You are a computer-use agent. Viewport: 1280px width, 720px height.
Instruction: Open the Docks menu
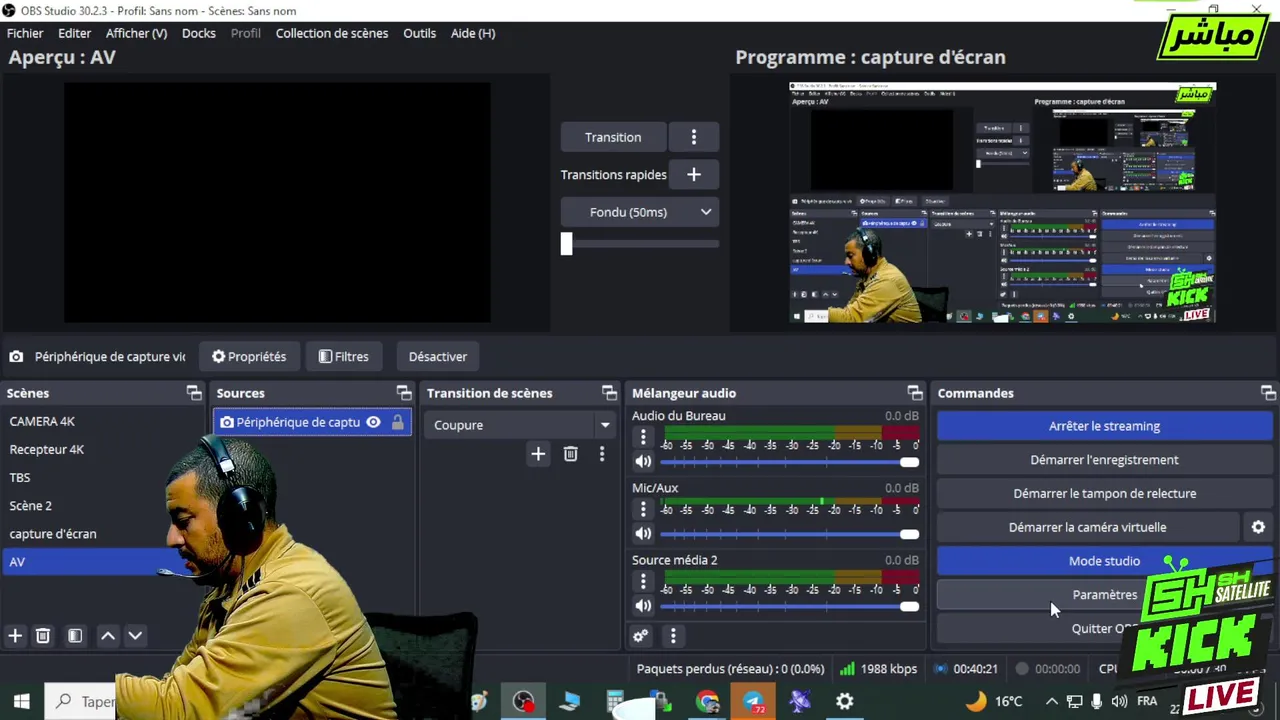(x=199, y=33)
